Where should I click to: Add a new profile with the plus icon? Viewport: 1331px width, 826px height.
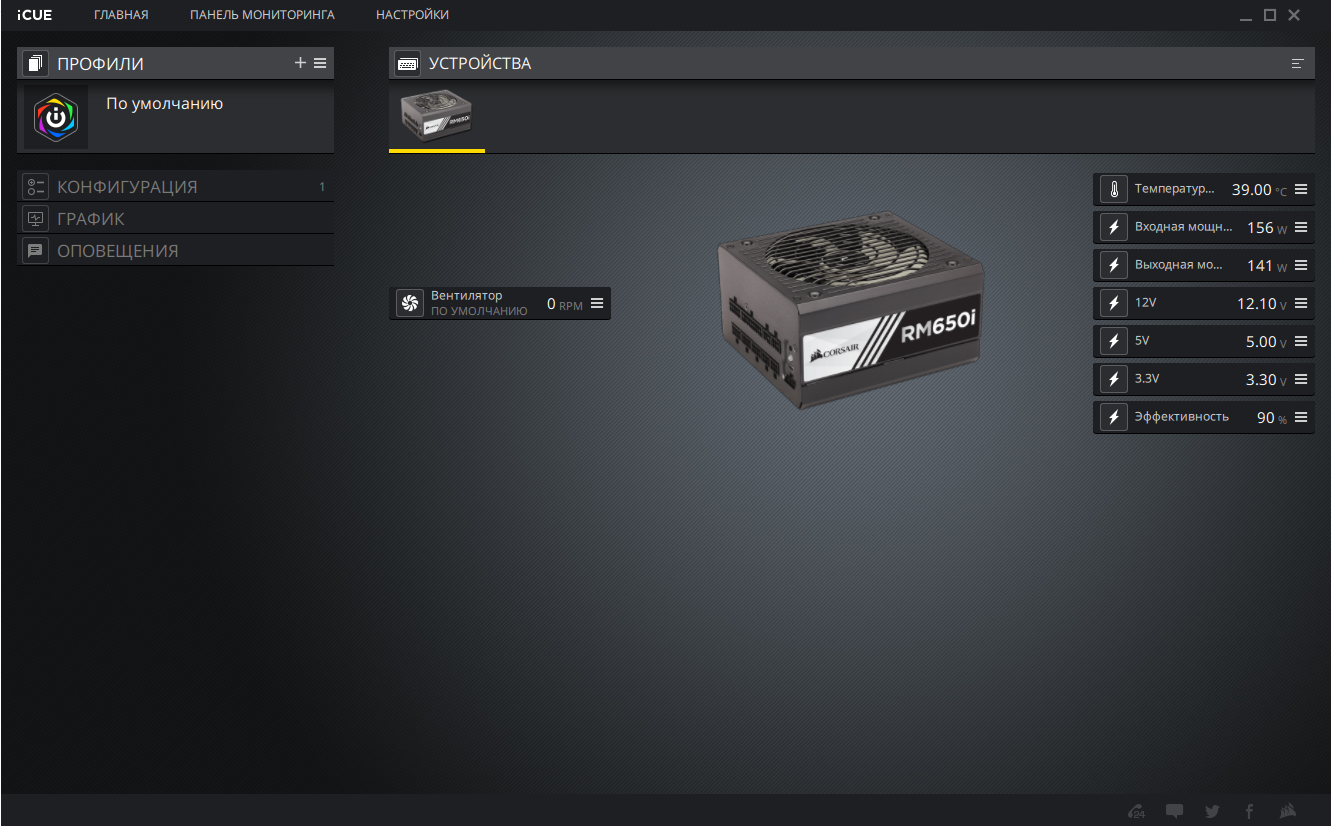pos(300,63)
